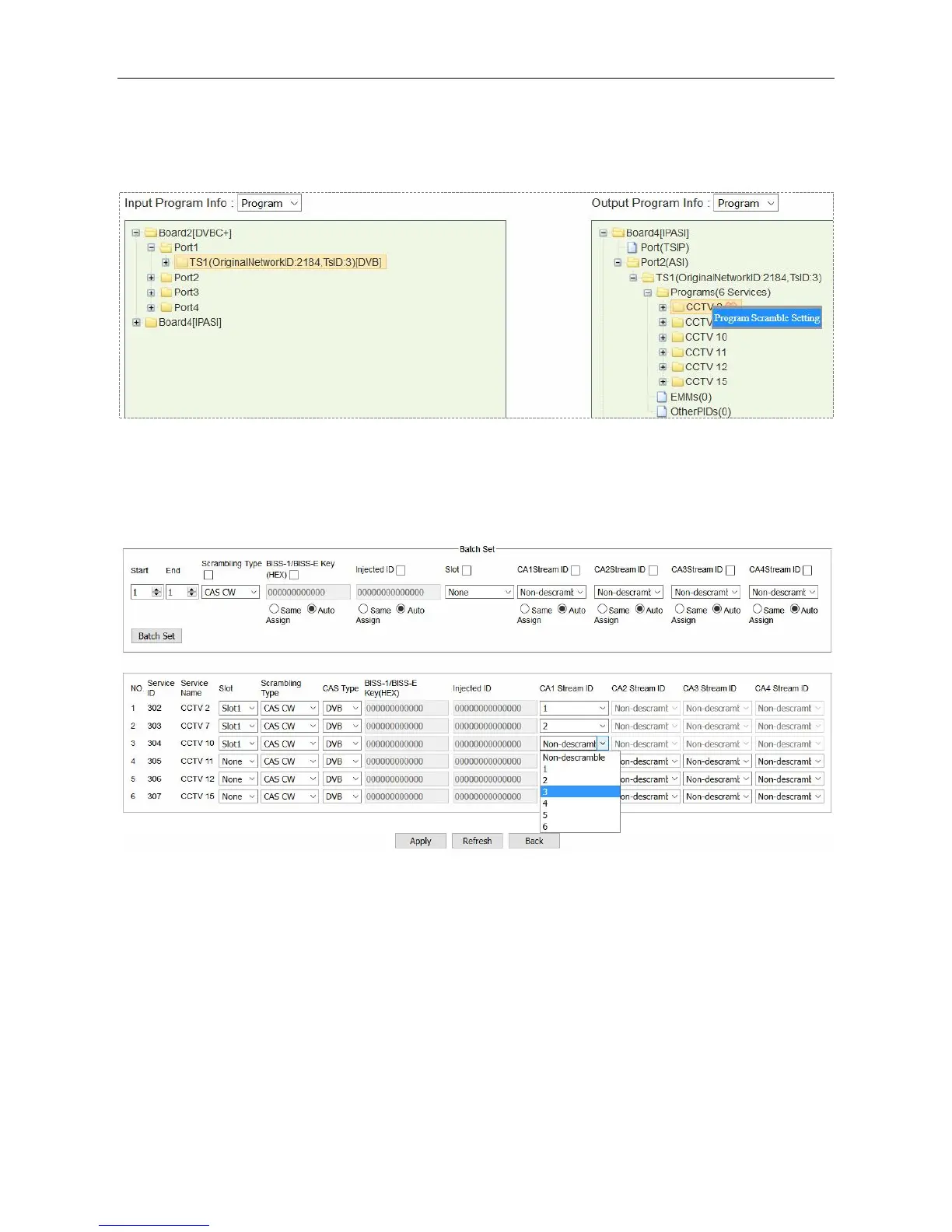952x1232 pixels.
Task: Tick the Slot checkbox in Batch Set
Action: 467,570
